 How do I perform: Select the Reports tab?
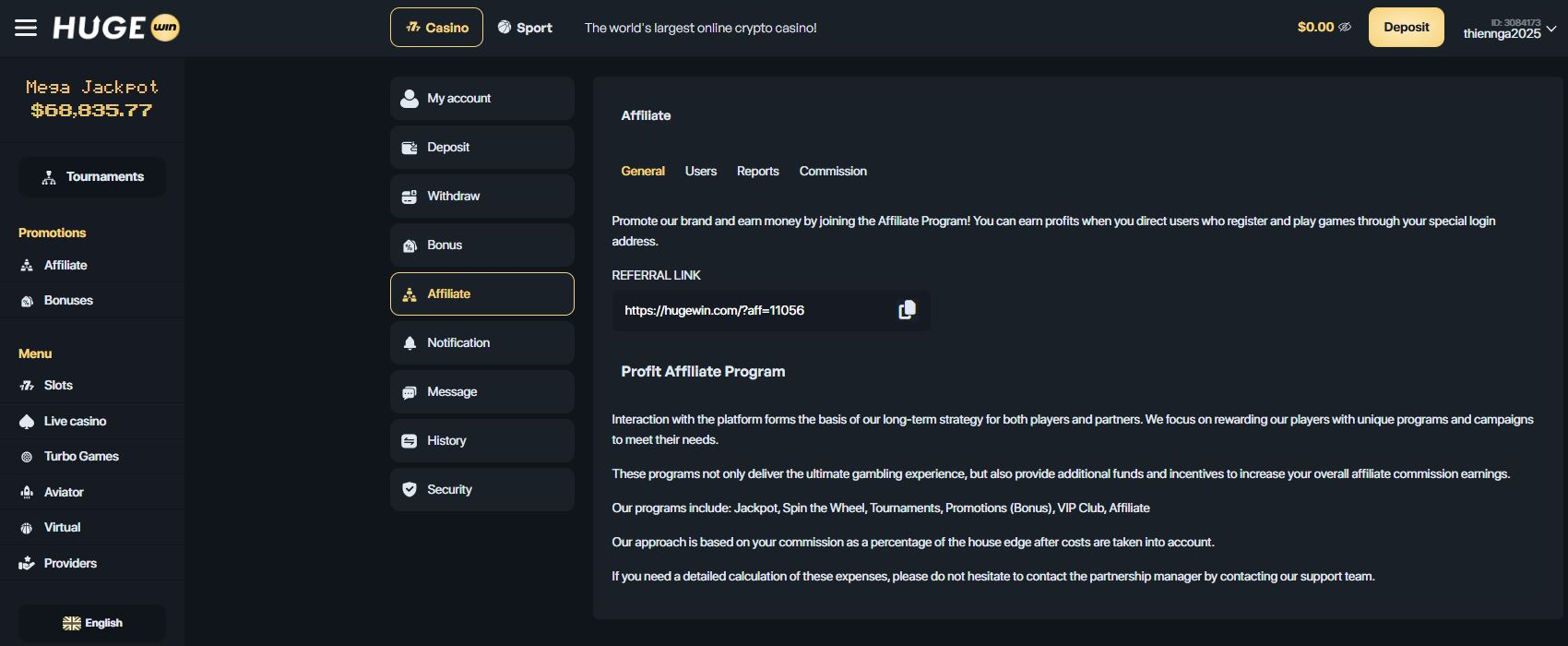pos(757,171)
